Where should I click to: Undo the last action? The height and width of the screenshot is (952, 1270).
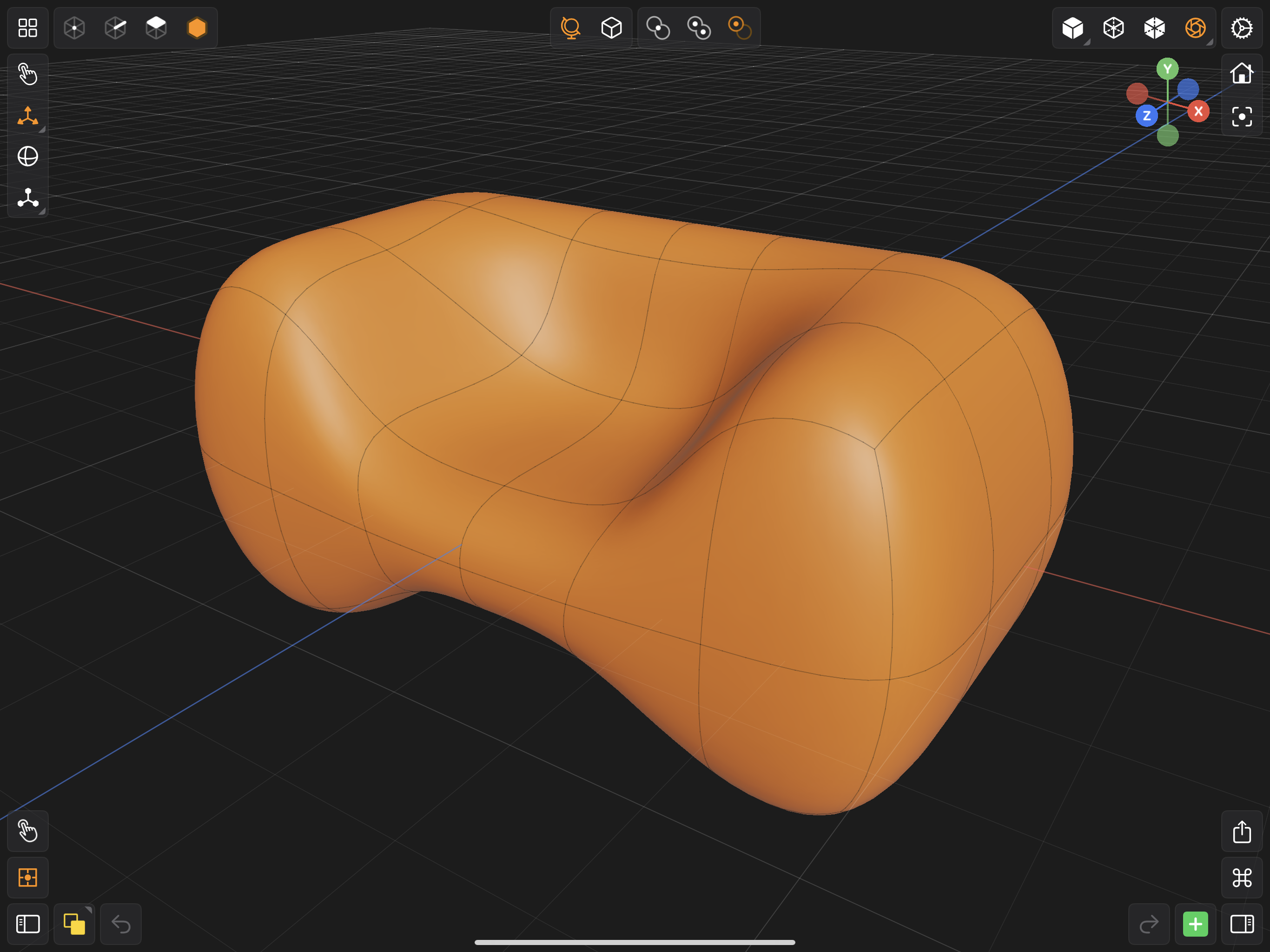[120, 924]
